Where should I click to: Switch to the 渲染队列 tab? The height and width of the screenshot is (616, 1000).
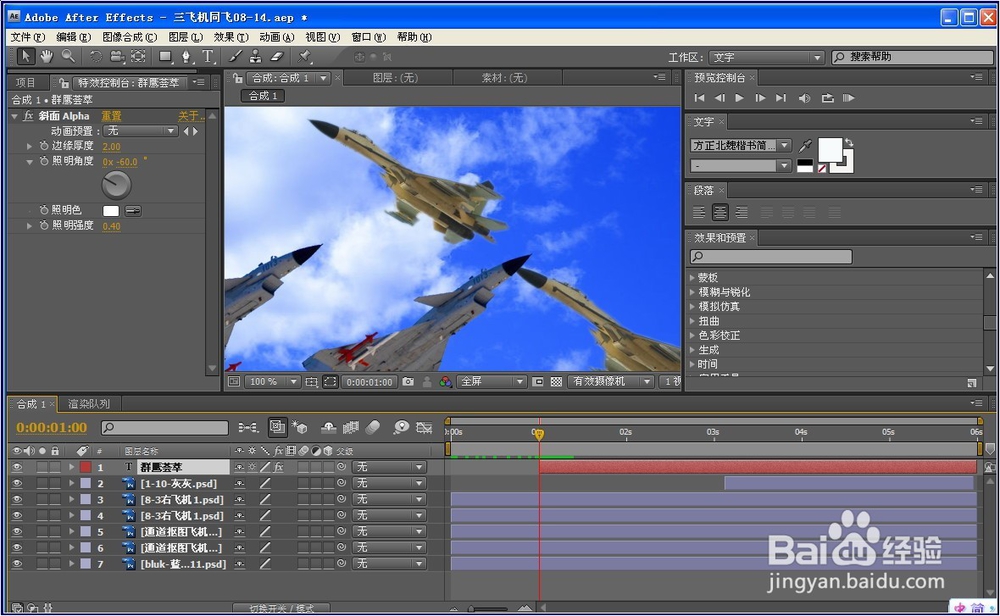pyautogui.click(x=89, y=404)
